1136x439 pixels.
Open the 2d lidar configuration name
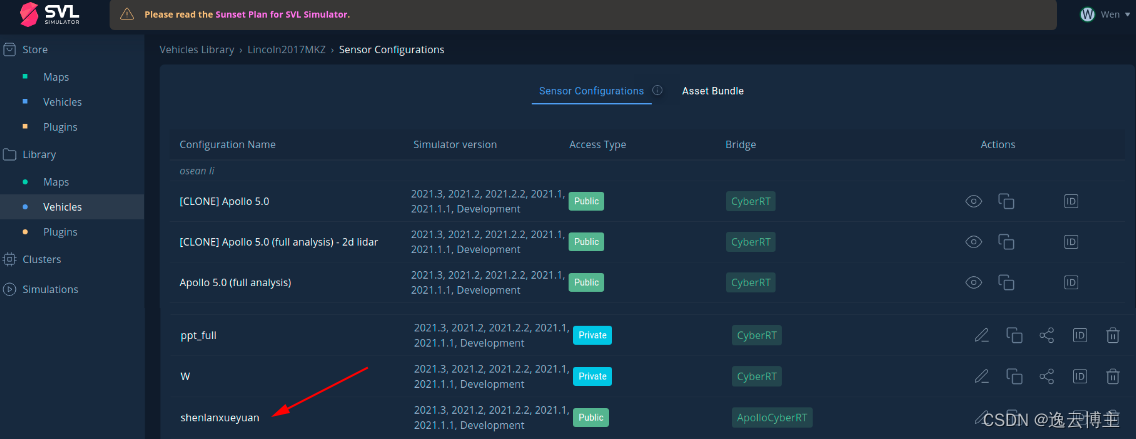click(x=279, y=242)
